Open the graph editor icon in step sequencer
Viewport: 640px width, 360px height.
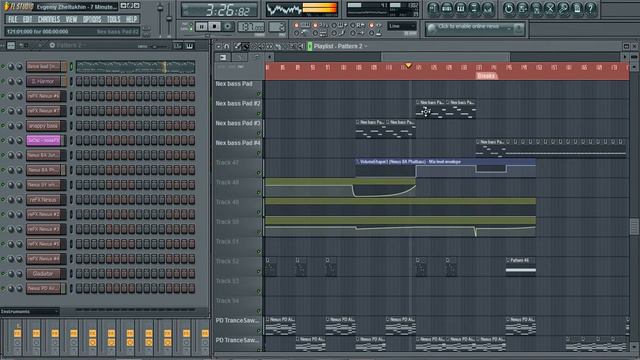pyautogui.click(x=178, y=46)
